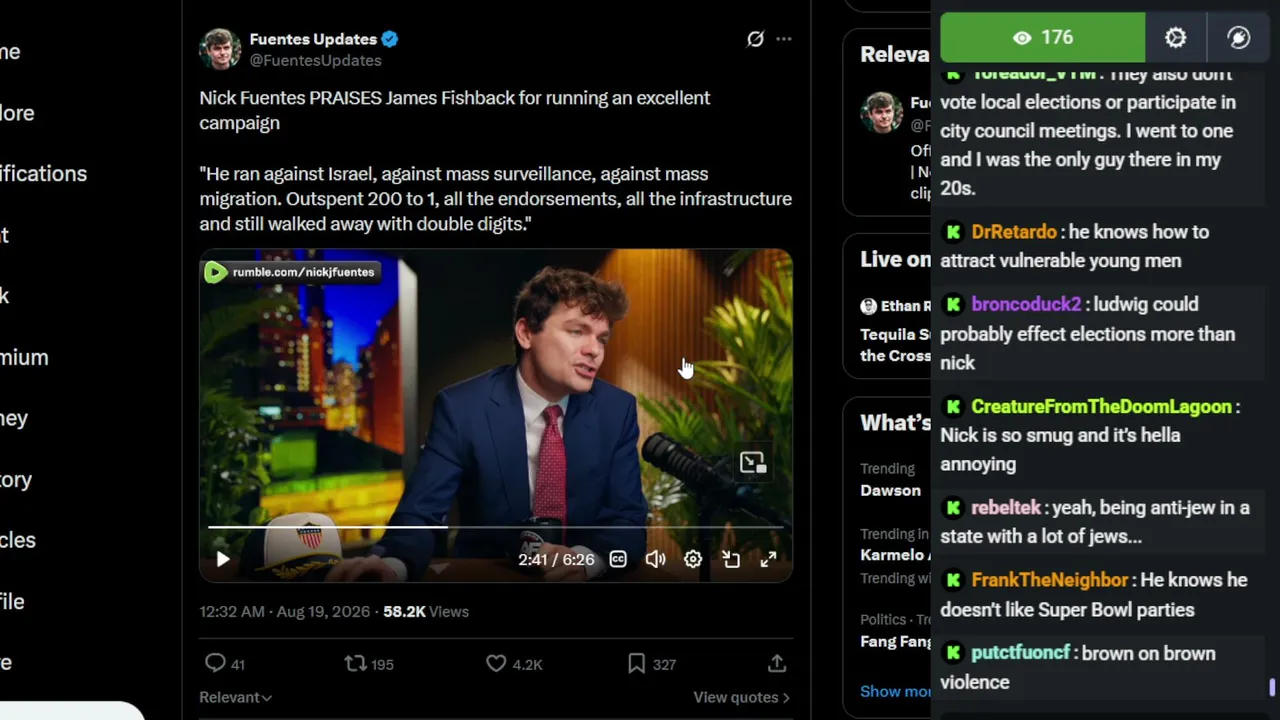This screenshot has height=720, width=1280.
Task: Open picture-in-picture icon on the video
Action: coord(752,462)
